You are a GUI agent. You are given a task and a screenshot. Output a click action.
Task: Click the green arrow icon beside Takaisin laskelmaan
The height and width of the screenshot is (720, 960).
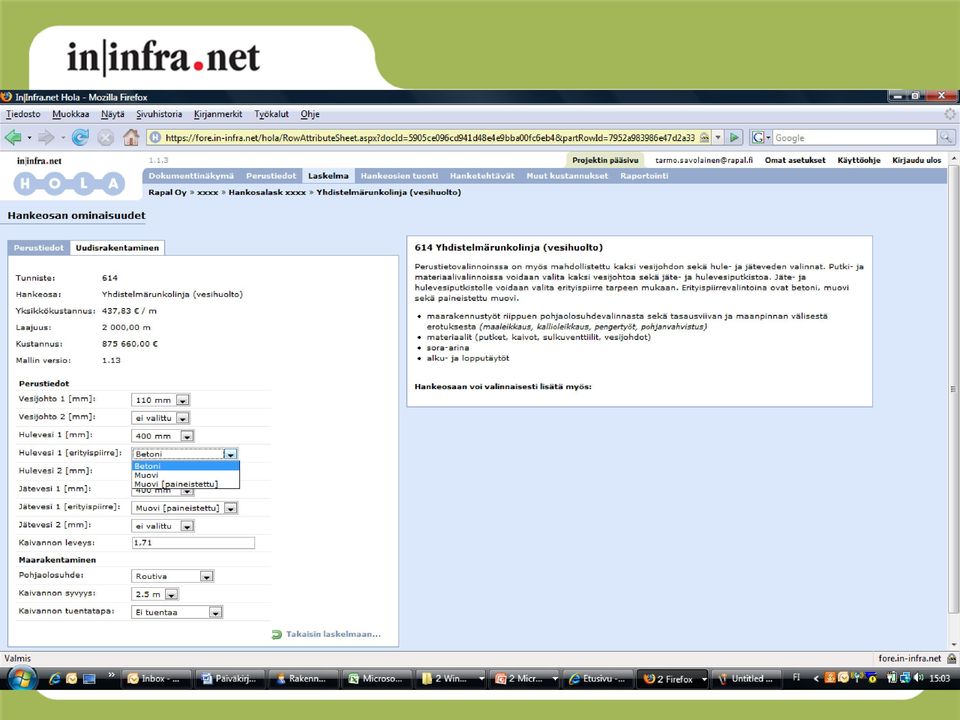tap(277, 635)
